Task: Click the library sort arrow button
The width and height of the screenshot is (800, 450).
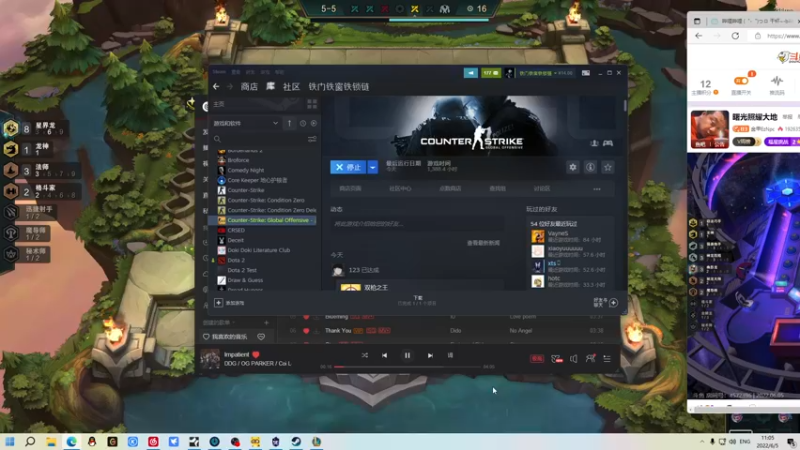Action: pos(289,123)
